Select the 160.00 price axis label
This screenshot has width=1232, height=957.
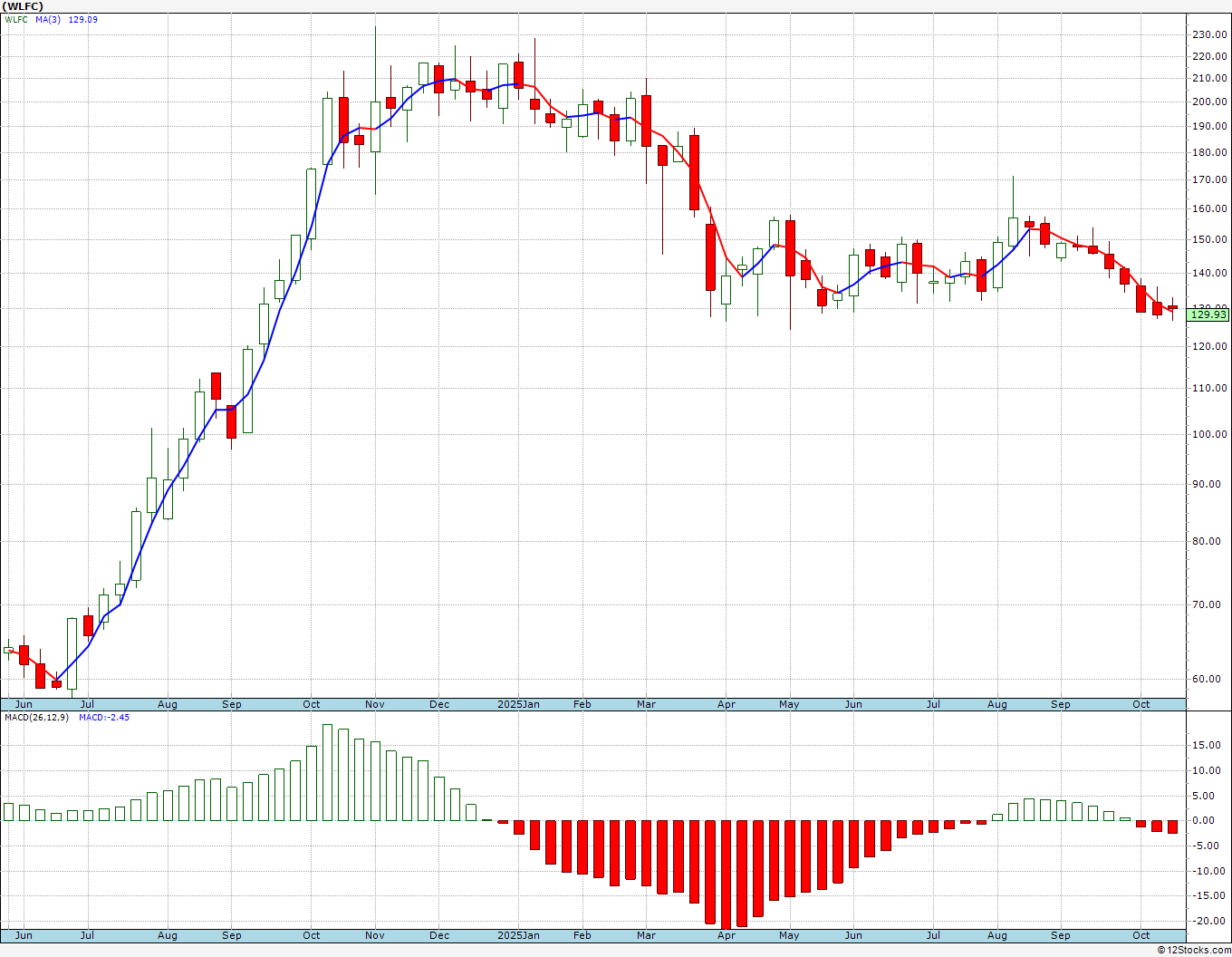1209,208
